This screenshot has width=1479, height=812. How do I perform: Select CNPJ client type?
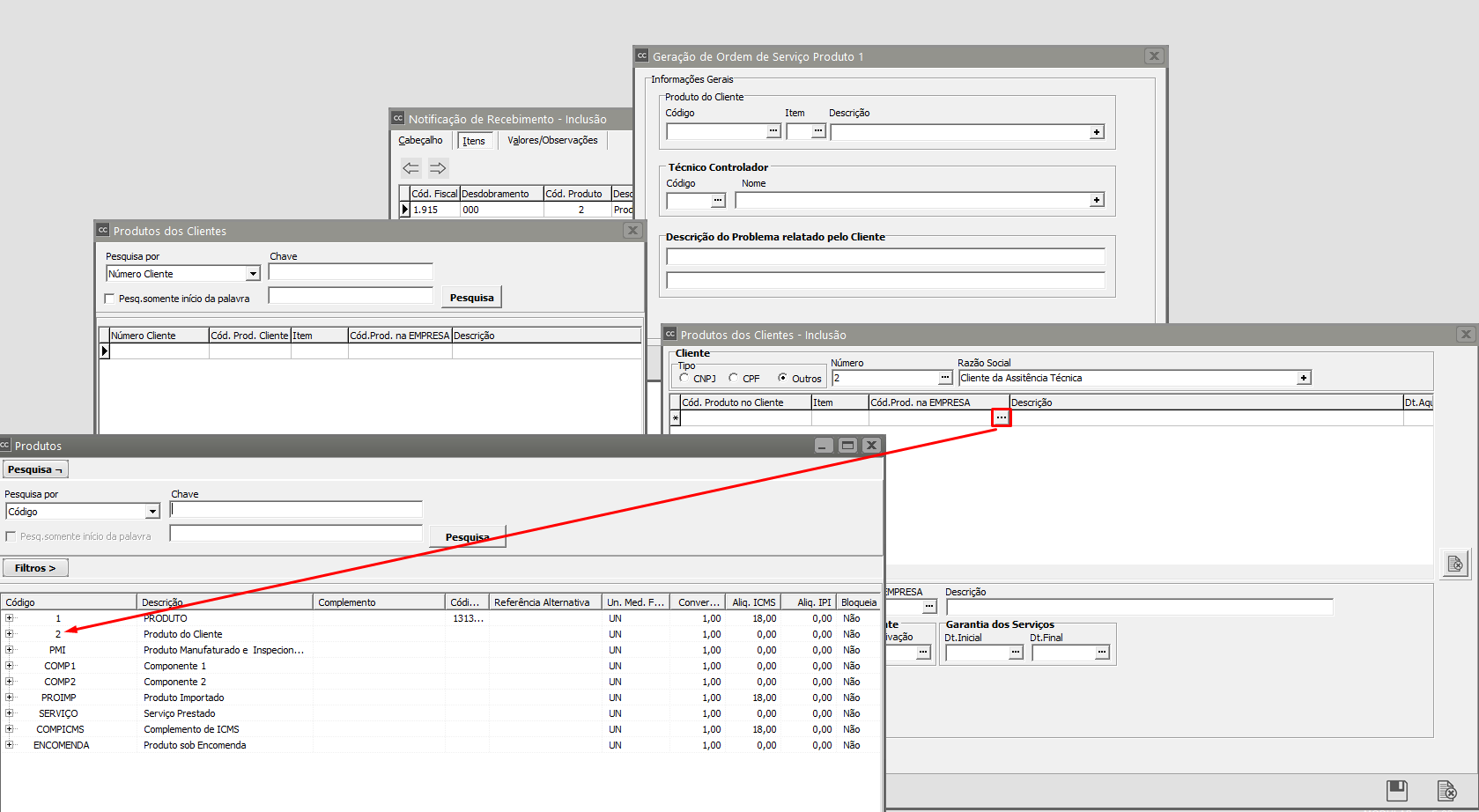click(x=684, y=378)
